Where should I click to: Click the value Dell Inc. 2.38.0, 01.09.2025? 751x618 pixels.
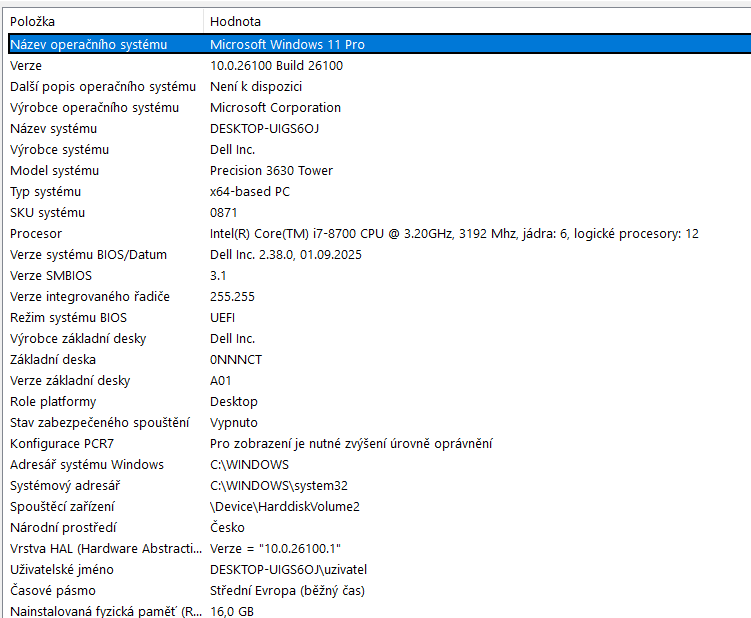click(x=285, y=255)
